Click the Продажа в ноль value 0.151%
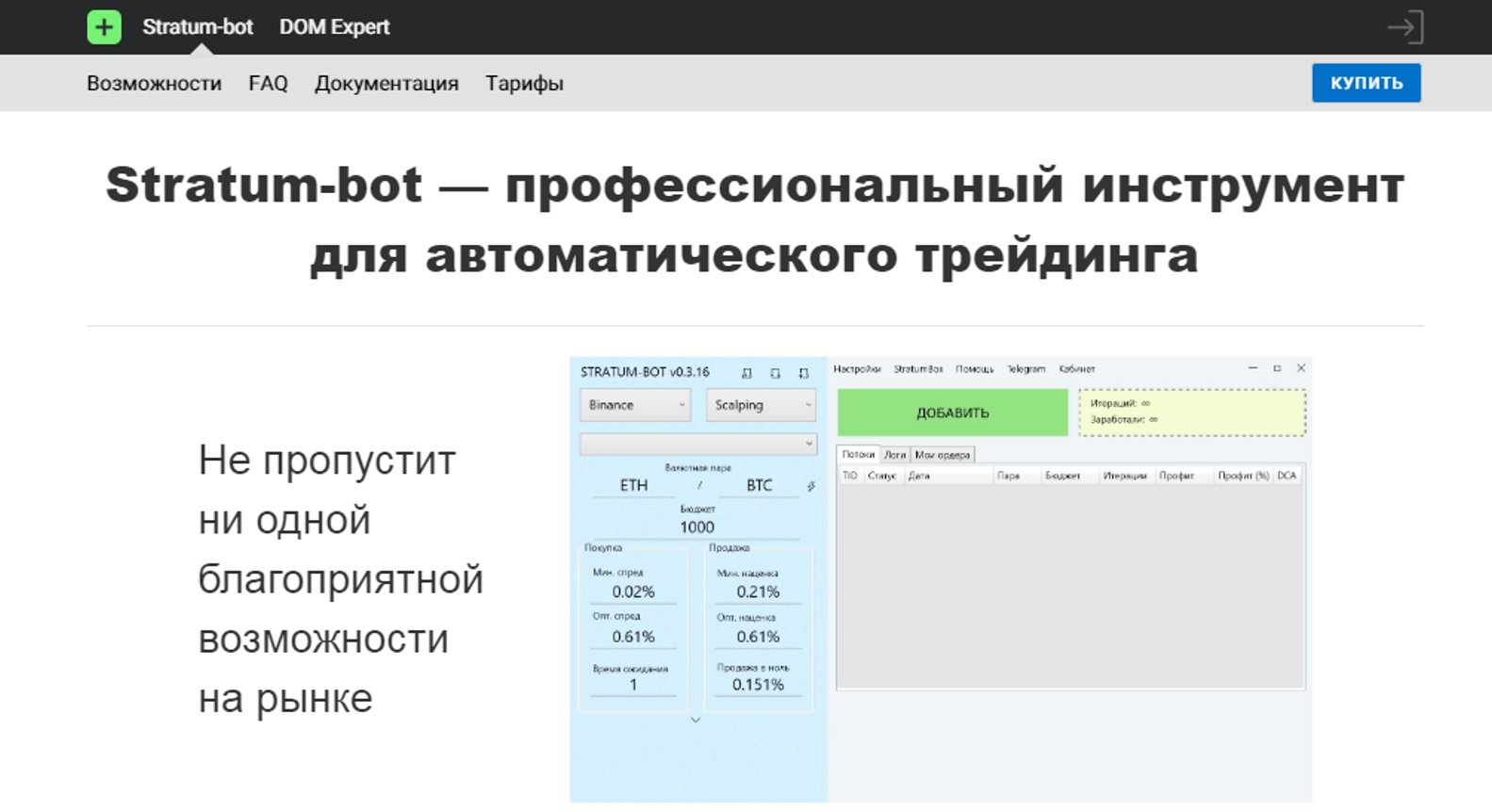This screenshot has height=812, width=1492. [x=758, y=685]
